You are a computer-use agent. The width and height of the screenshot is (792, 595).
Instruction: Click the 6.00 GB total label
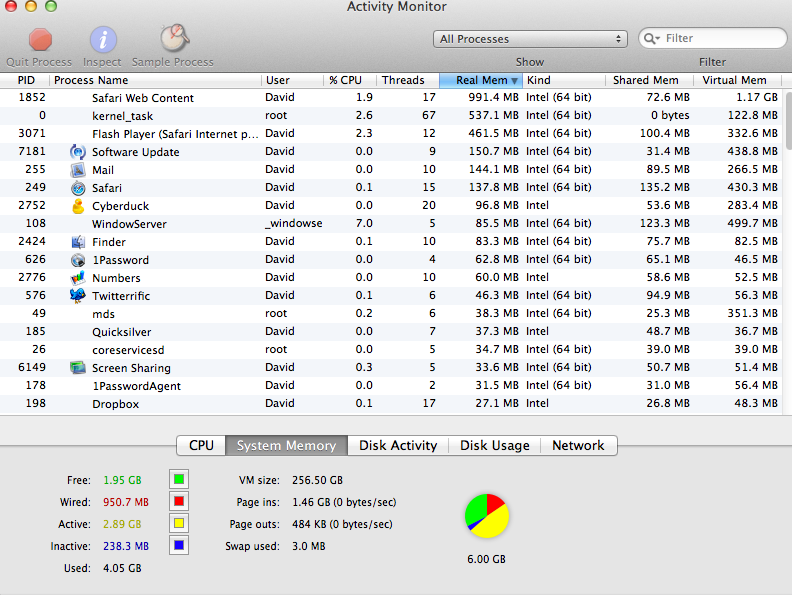(486, 559)
